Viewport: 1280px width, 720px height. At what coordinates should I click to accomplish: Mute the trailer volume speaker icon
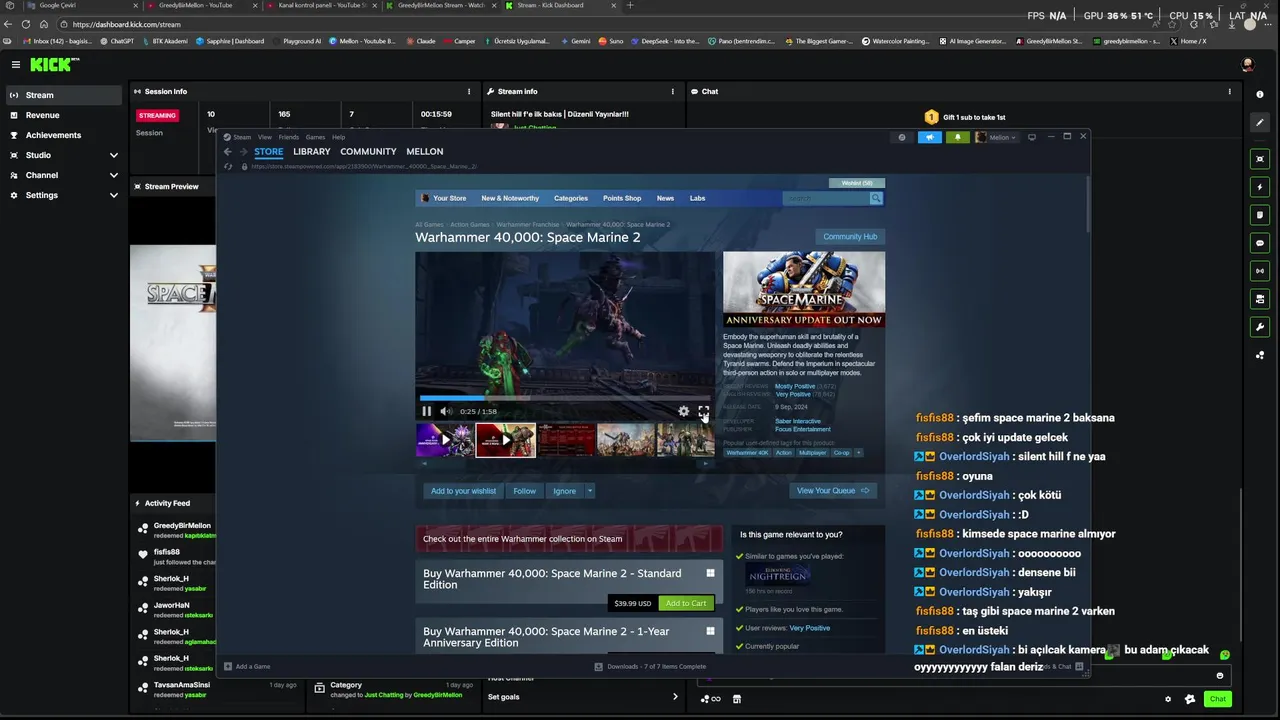(x=446, y=411)
